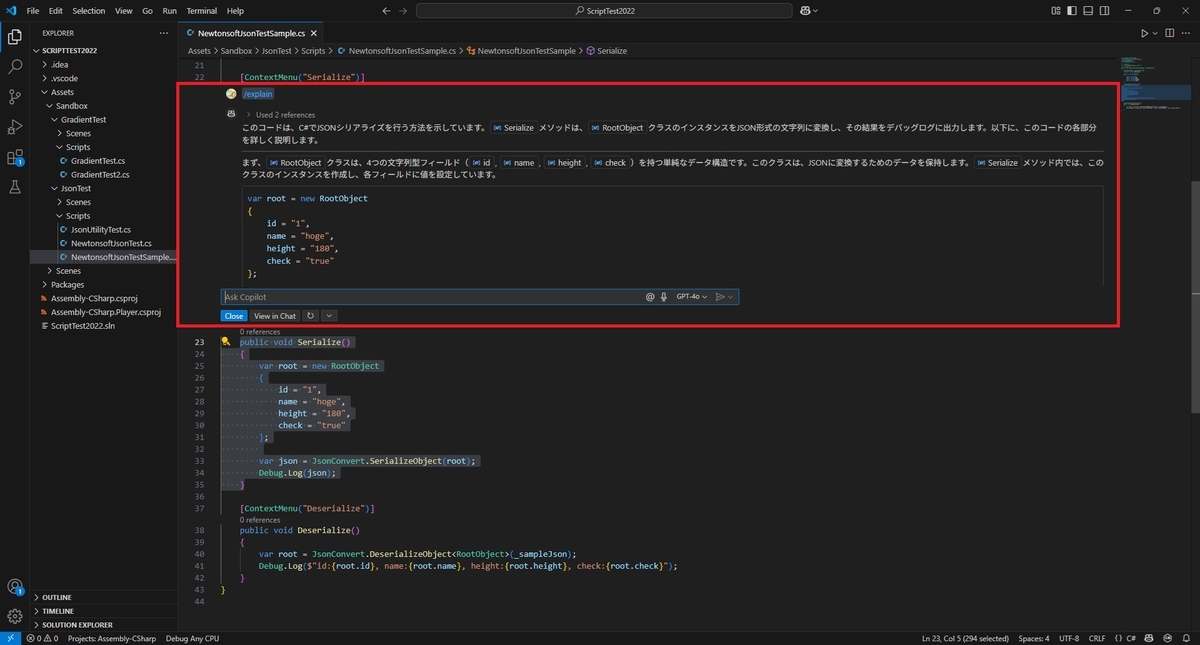Click CRLF line ending in status bar

(1097, 638)
